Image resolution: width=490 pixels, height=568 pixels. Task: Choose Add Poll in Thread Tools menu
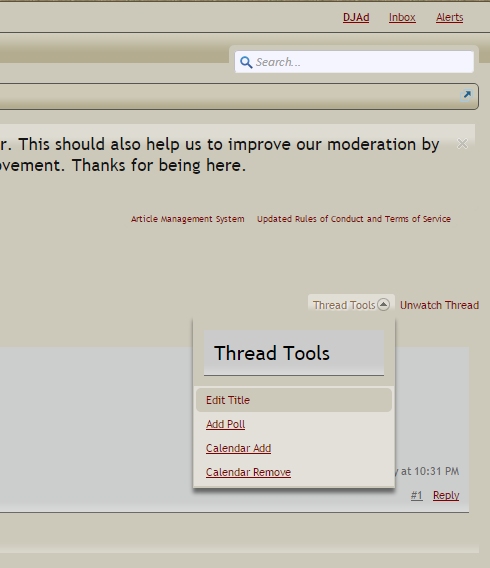pos(225,424)
